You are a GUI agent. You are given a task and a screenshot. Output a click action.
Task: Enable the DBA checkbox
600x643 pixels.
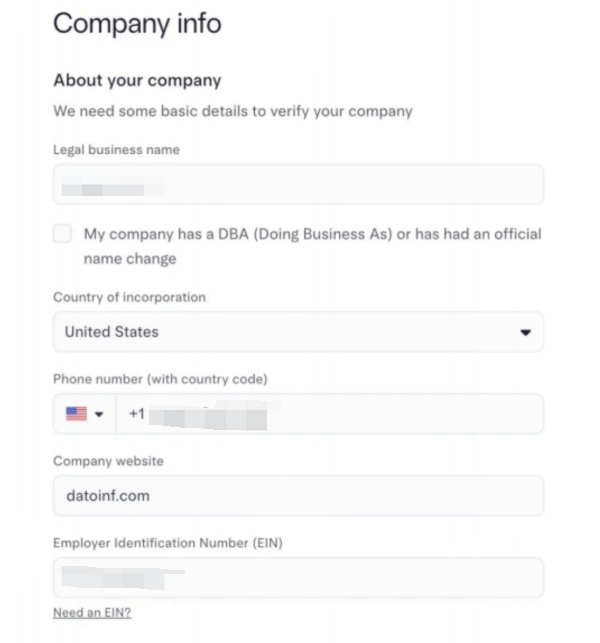pyautogui.click(x=63, y=234)
